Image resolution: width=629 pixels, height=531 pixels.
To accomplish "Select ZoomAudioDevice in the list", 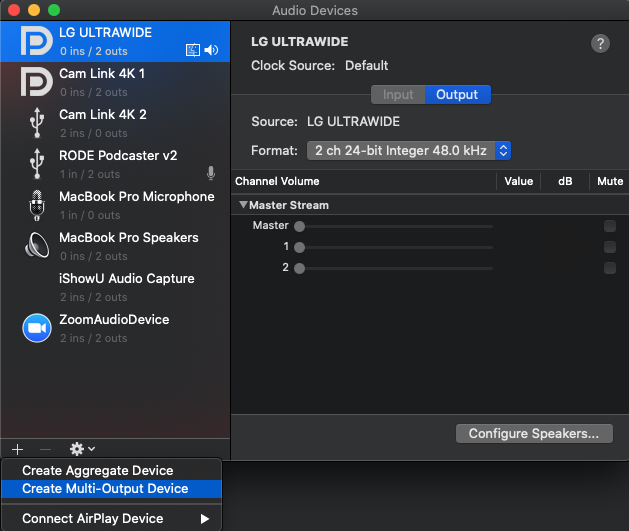I will pyautogui.click(x=115, y=328).
